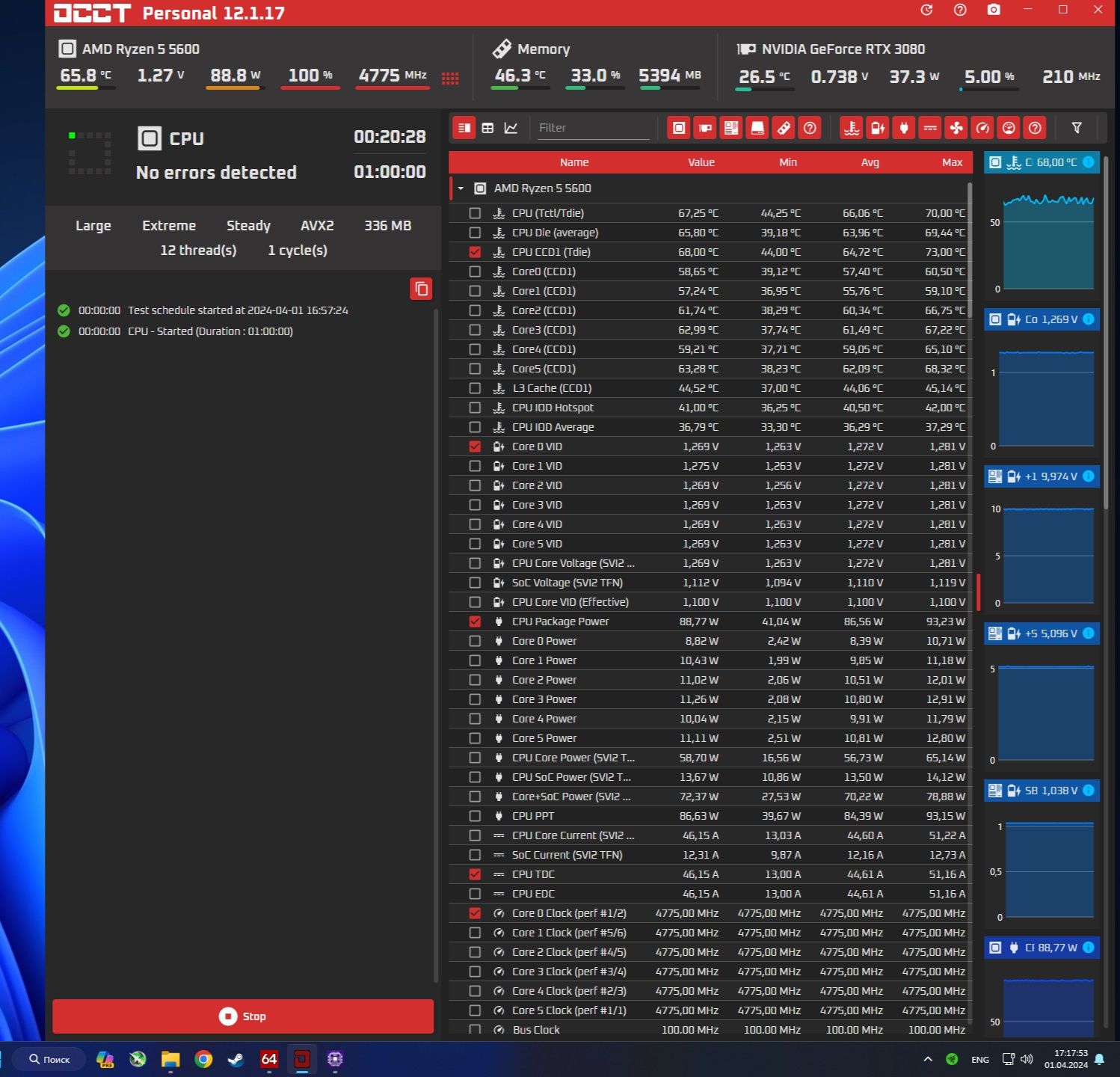Toggle clock frequency sensors filter icon
This screenshot has height=1077, width=1120.
coord(982,128)
